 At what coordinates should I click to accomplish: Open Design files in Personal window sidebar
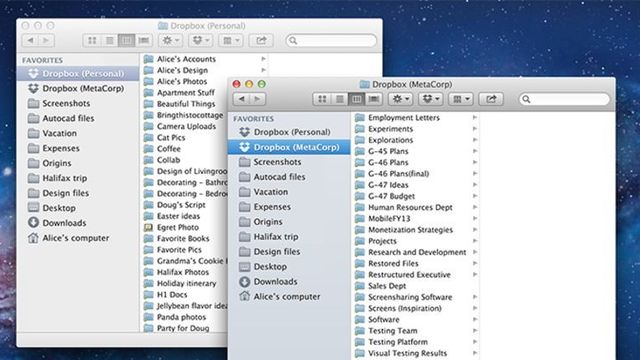pyautogui.click(x=78, y=193)
